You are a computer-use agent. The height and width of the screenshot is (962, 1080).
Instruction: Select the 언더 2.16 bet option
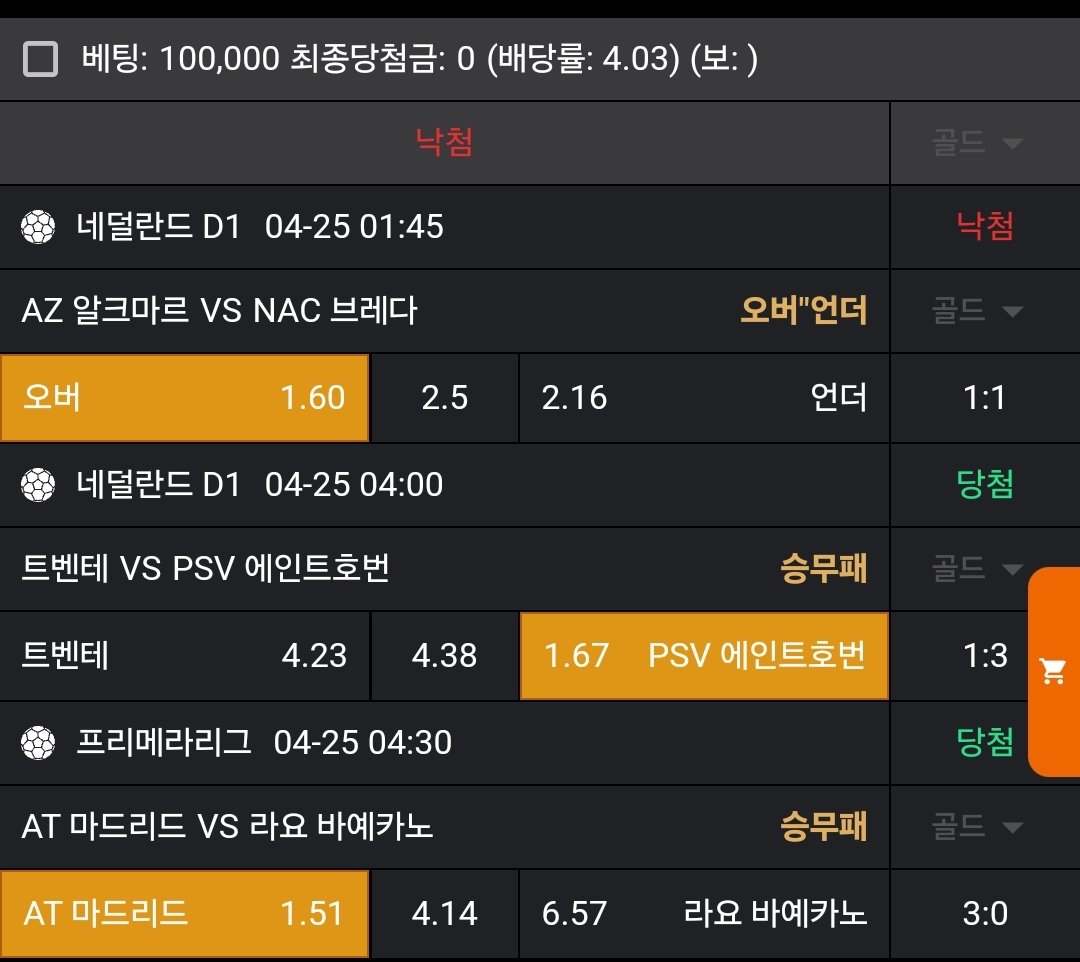(x=704, y=398)
